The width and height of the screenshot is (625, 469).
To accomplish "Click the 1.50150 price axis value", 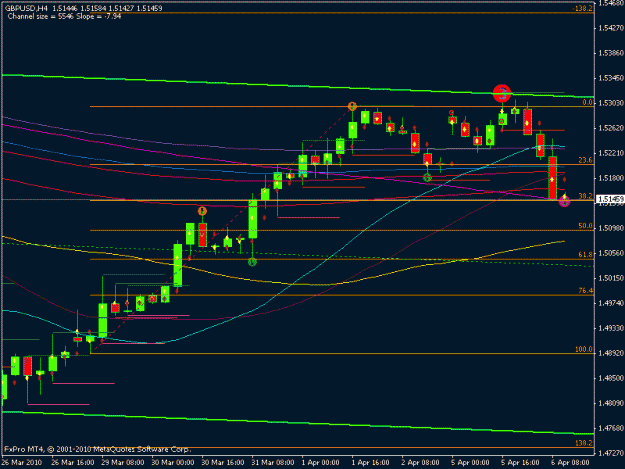I will [x=611, y=278].
